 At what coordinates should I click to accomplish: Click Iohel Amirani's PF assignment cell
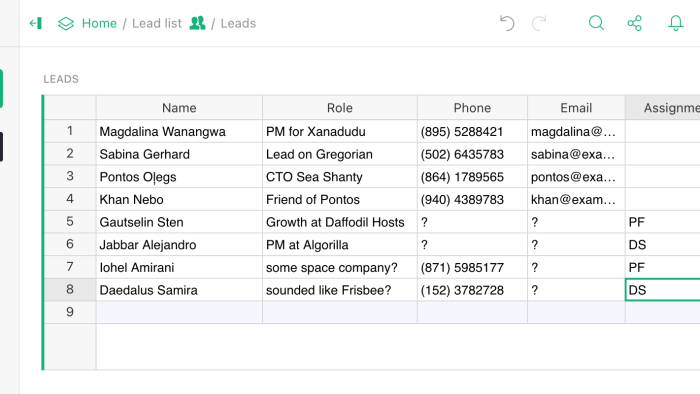[x=662, y=267]
